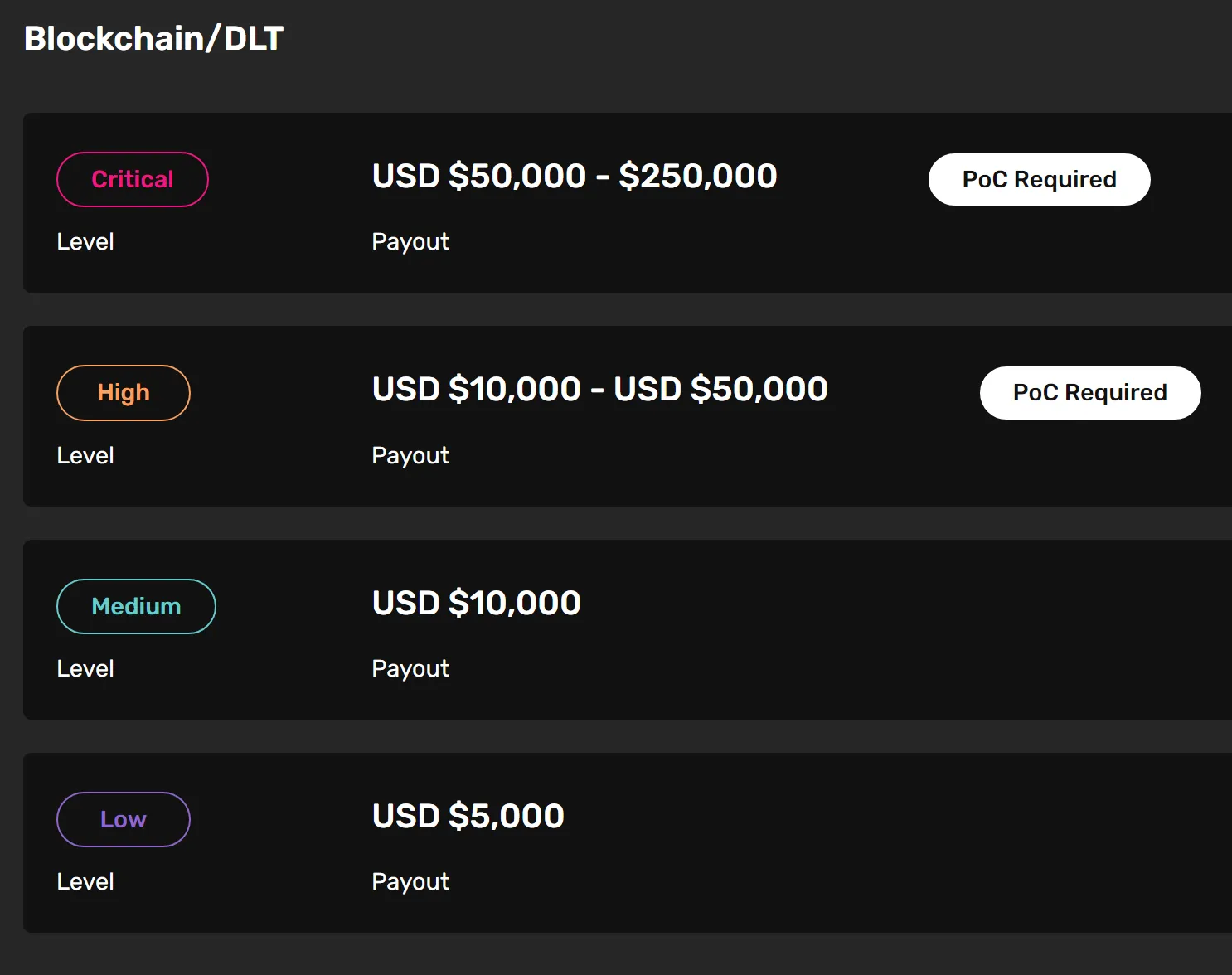Click Payout label beneath USD $5,000
This screenshot has width=1232, height=975.
410,881
